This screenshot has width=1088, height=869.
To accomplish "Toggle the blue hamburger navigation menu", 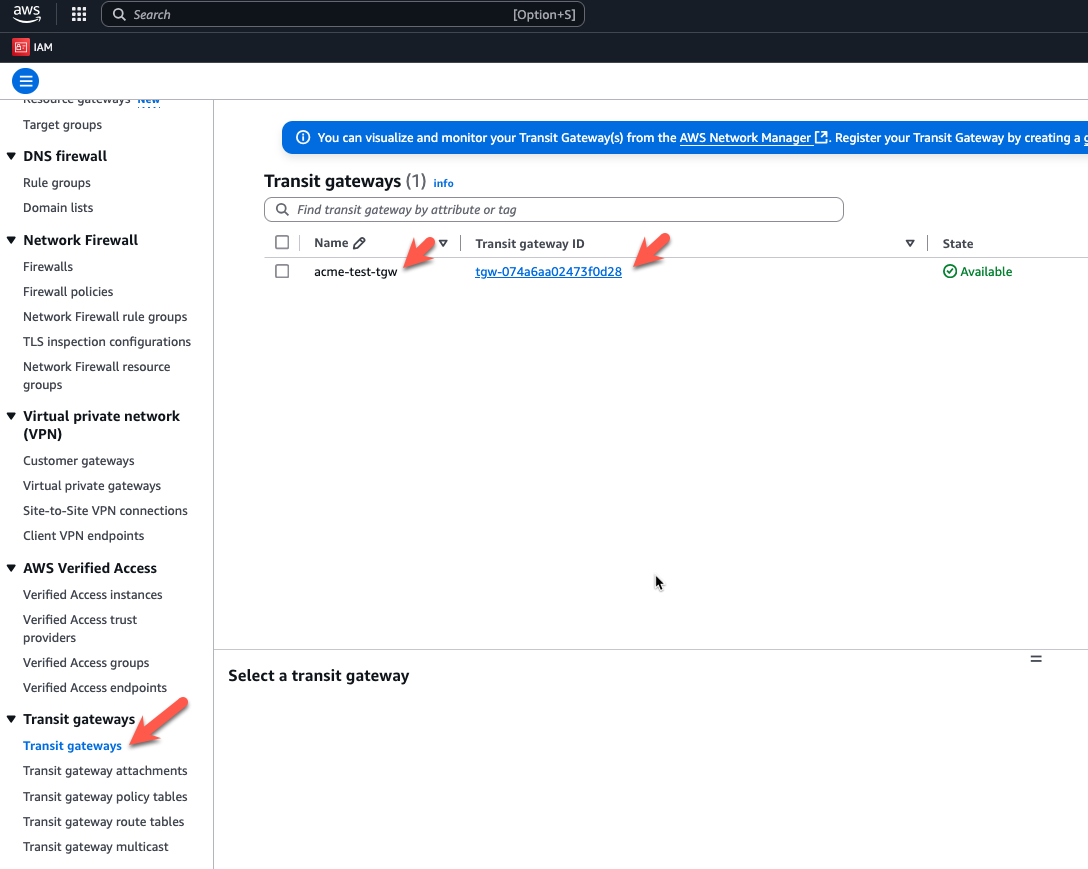I will pos(25,82).
